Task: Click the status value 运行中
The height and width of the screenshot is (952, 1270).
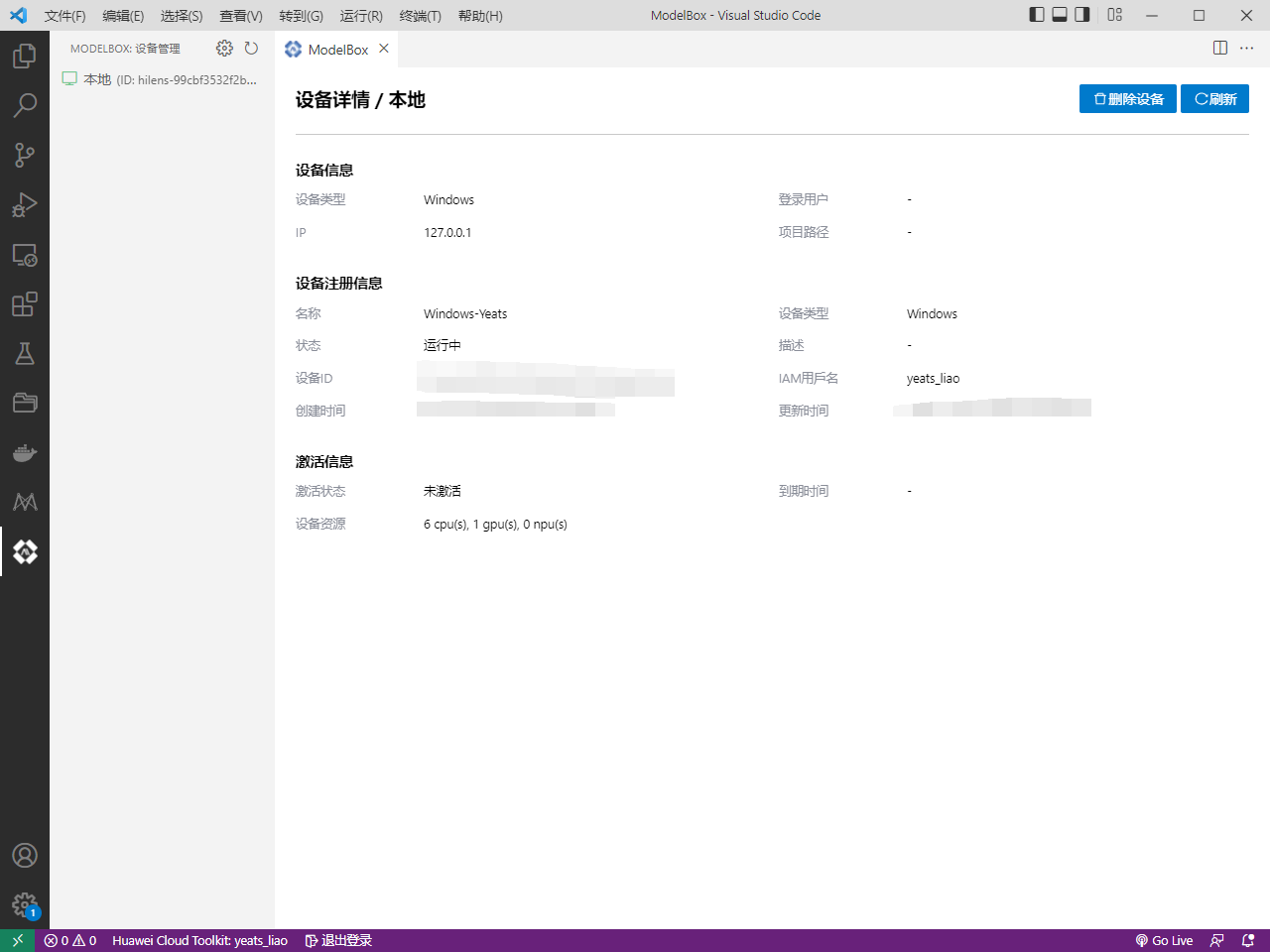Action: (443, 345)
